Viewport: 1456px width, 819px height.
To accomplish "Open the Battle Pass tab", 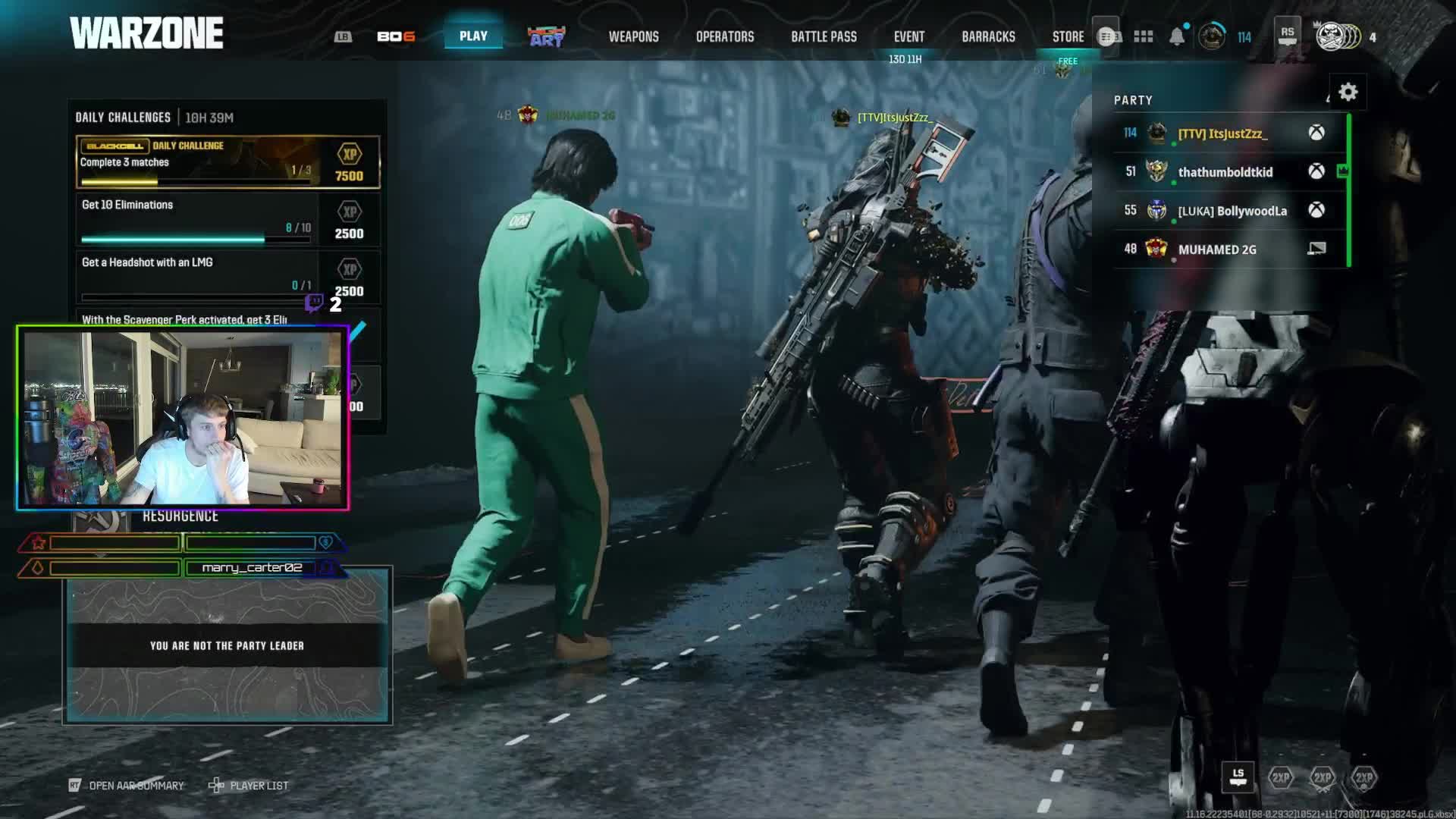I will 824,36.
